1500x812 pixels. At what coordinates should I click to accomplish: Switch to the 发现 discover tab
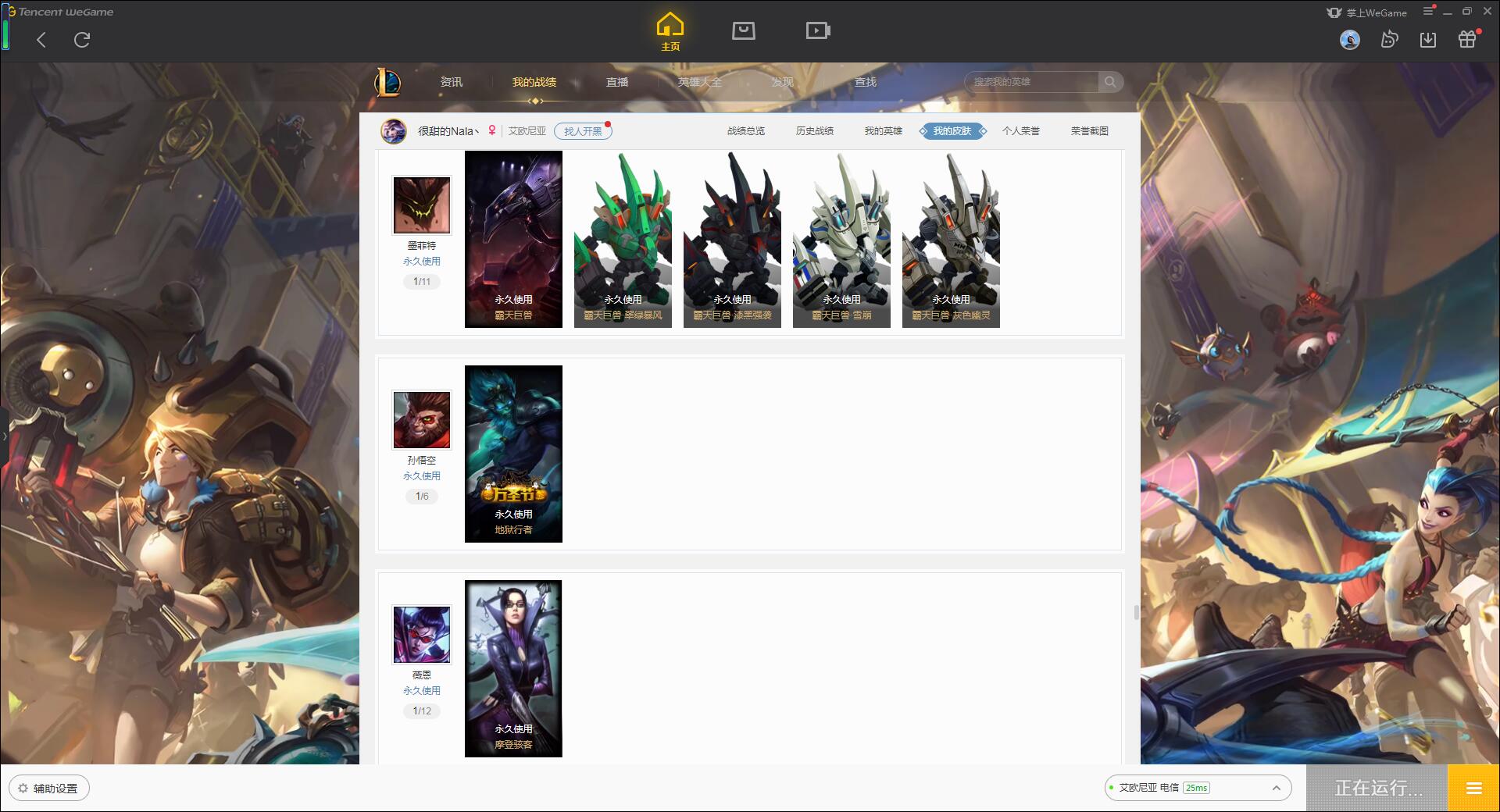(x=782, y=82)
